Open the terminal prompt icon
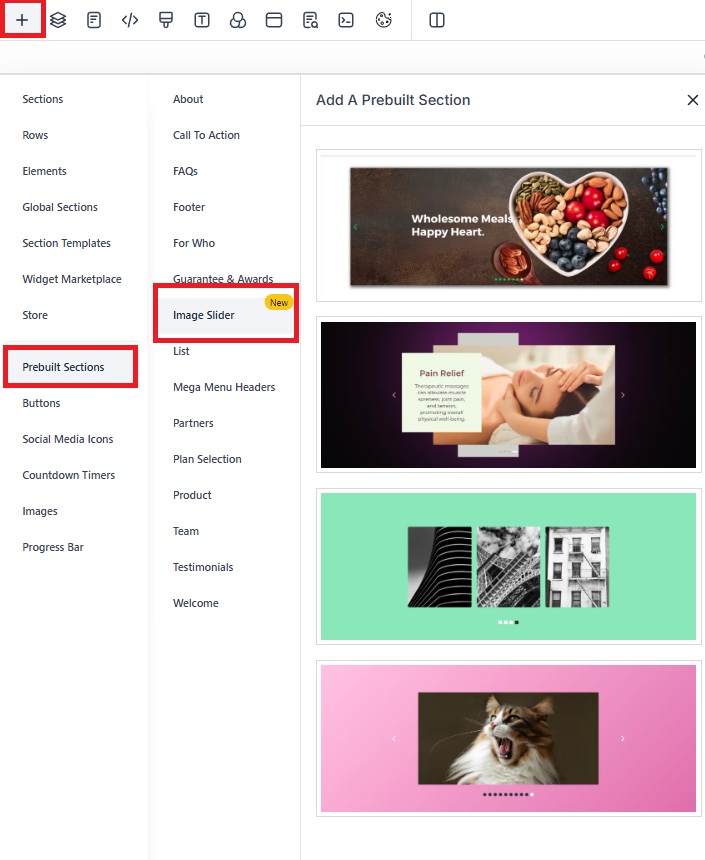Viewport: 705px width, 860px height. [346, 20]
